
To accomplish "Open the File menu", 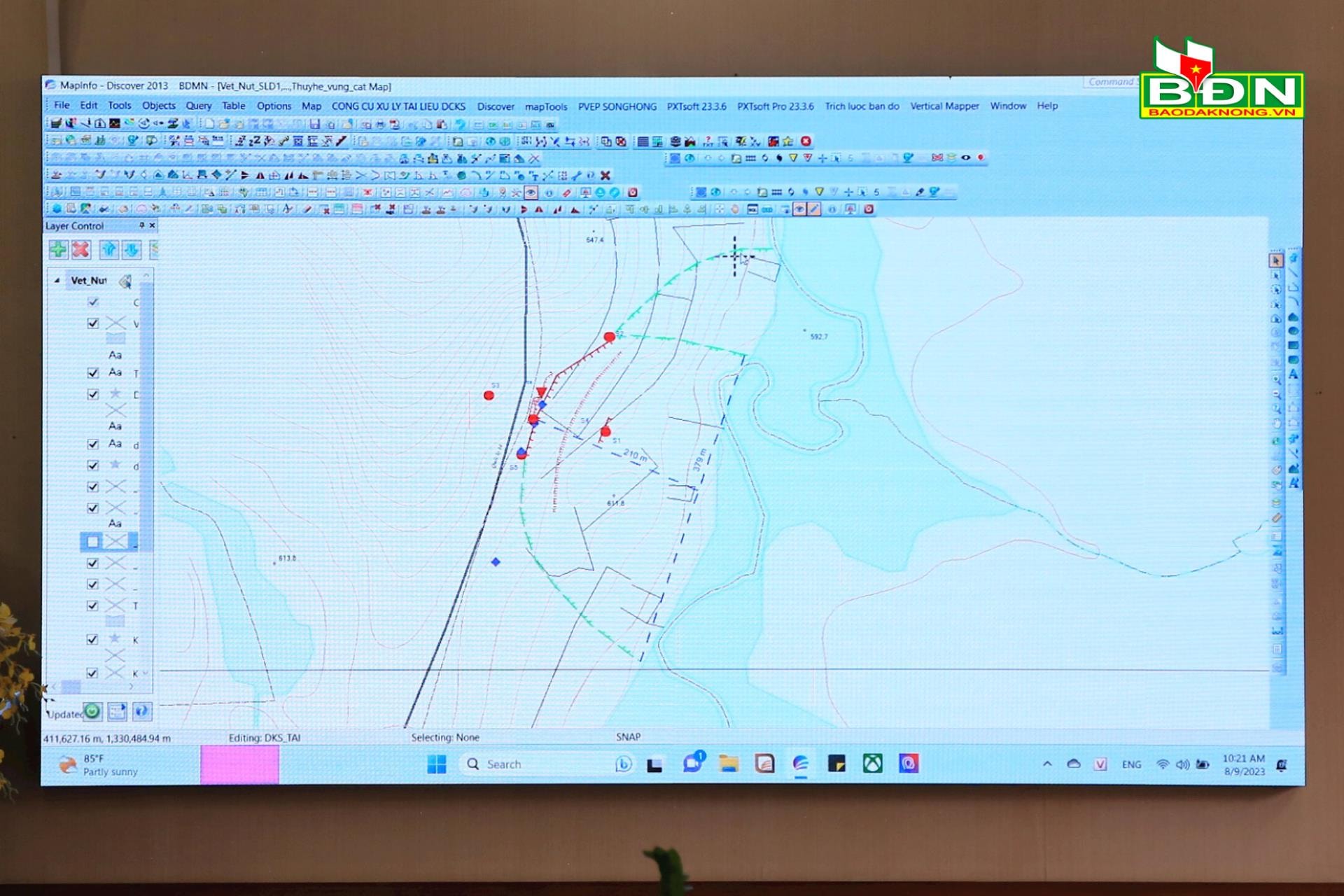I will pyautogui.click(x=62, y=106).
